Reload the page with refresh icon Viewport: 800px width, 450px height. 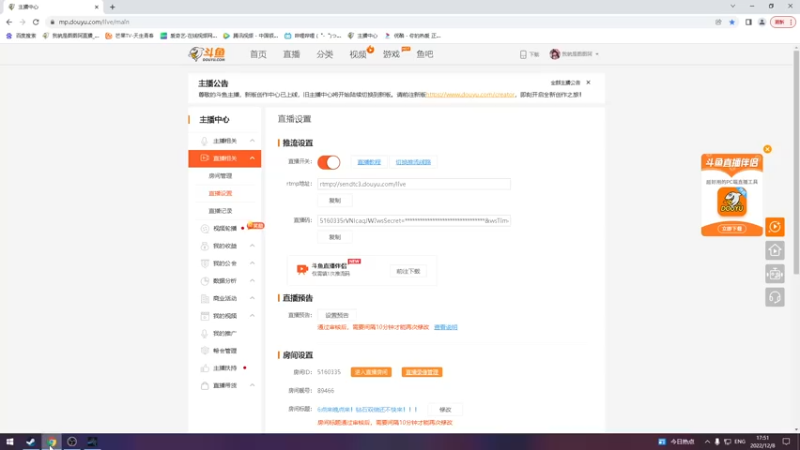pyautogui.click(x=36, y=22)
